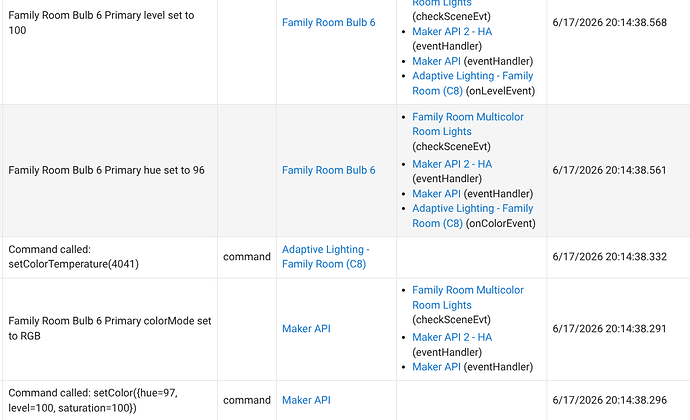Image resolution: width=690 pixels, height=420 pixels.
Task: Open Maker API eventHandler link in level row
Action: [x=436, y=61]
